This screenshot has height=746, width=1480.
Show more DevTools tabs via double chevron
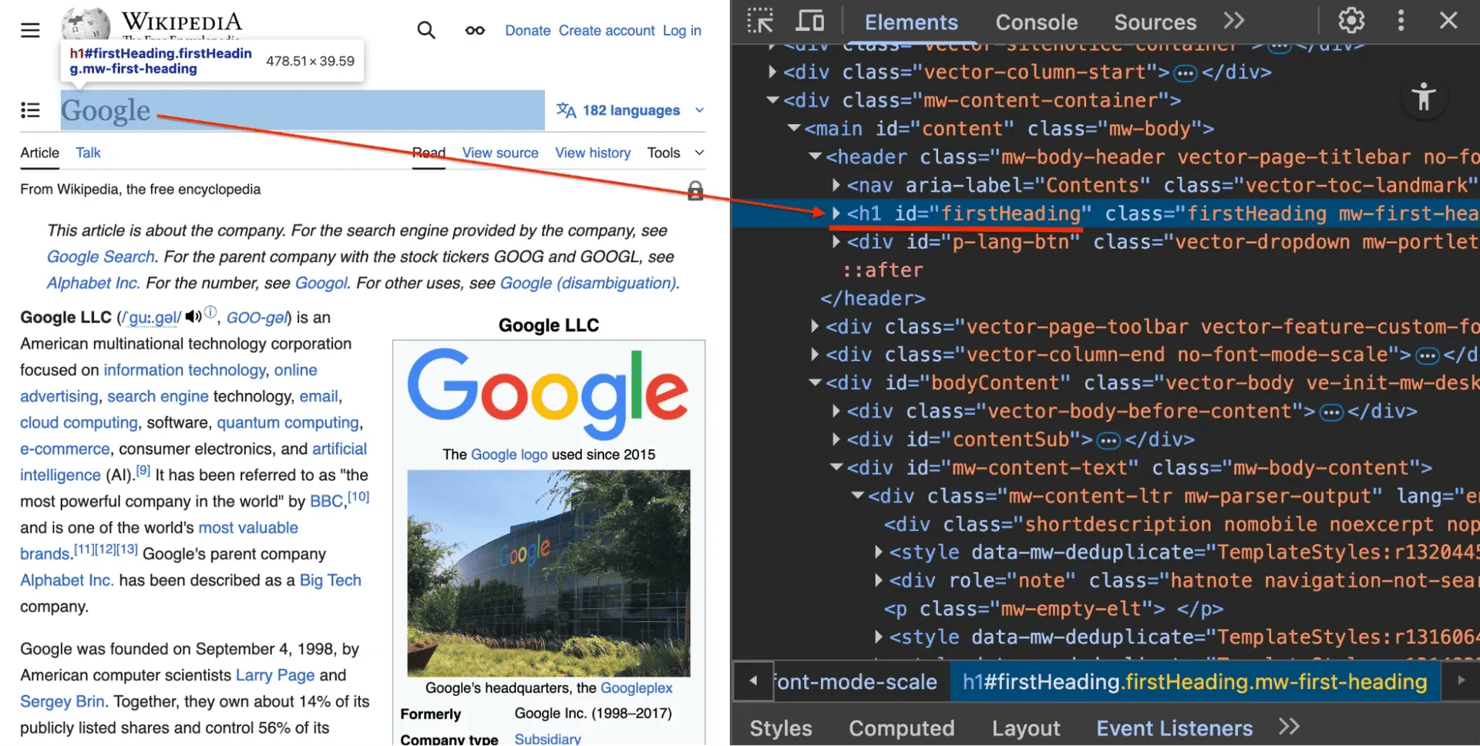1234,21
